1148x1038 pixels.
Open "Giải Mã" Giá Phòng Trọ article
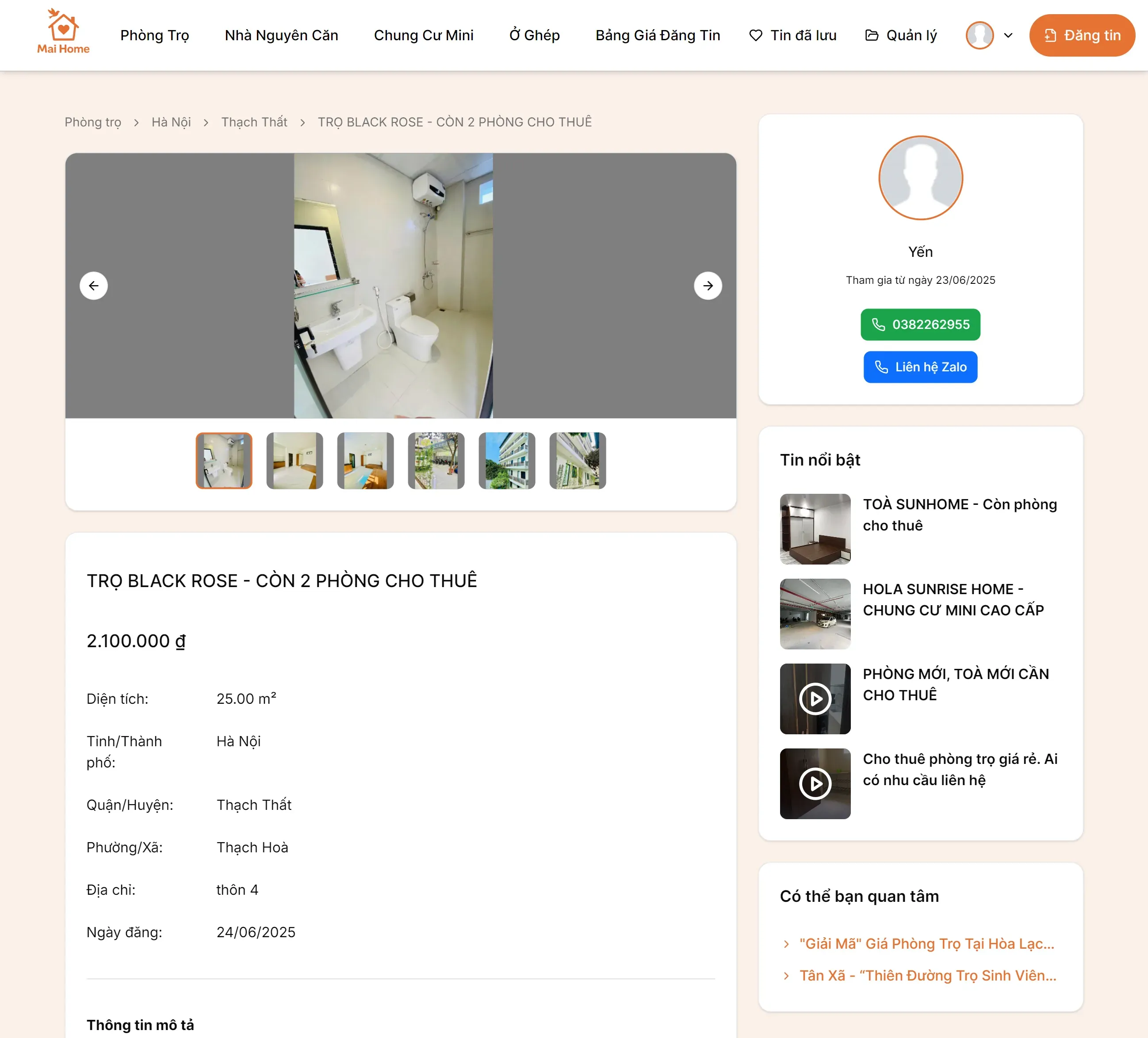927,943
